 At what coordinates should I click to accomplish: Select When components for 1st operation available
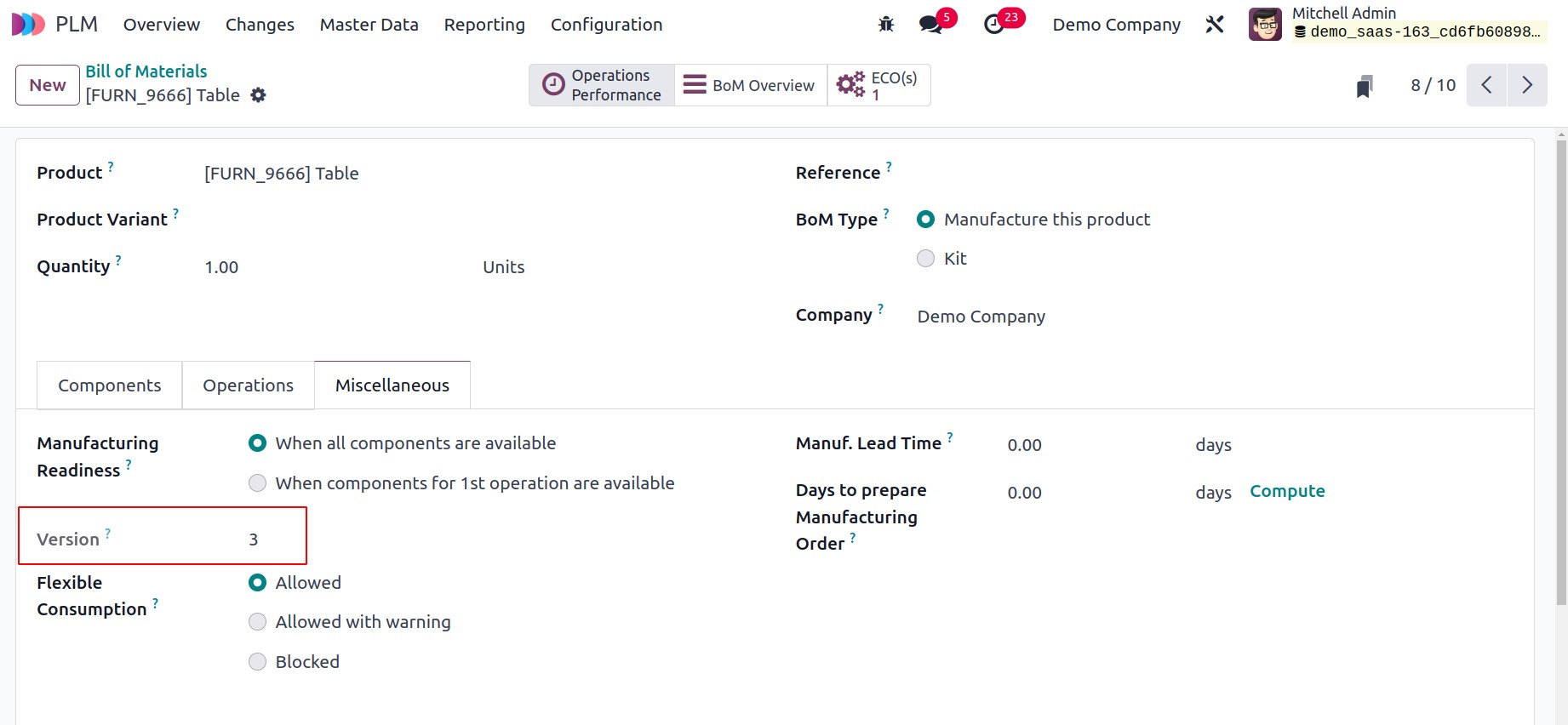pyautogui.click(x=257, y=483)
